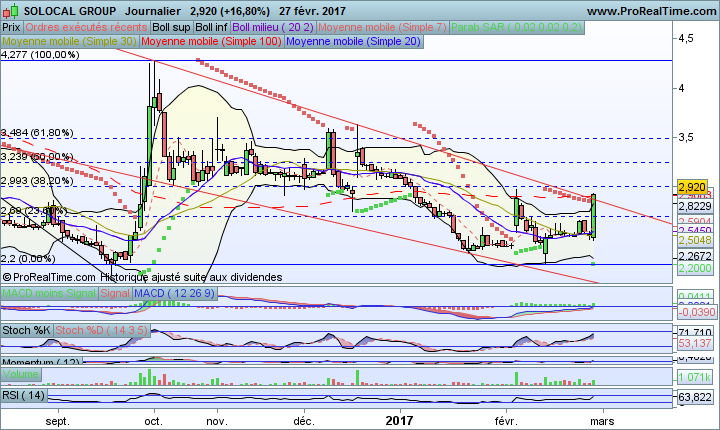
Task: Click the 3,5 price scale label
Action: pos(686,137)
